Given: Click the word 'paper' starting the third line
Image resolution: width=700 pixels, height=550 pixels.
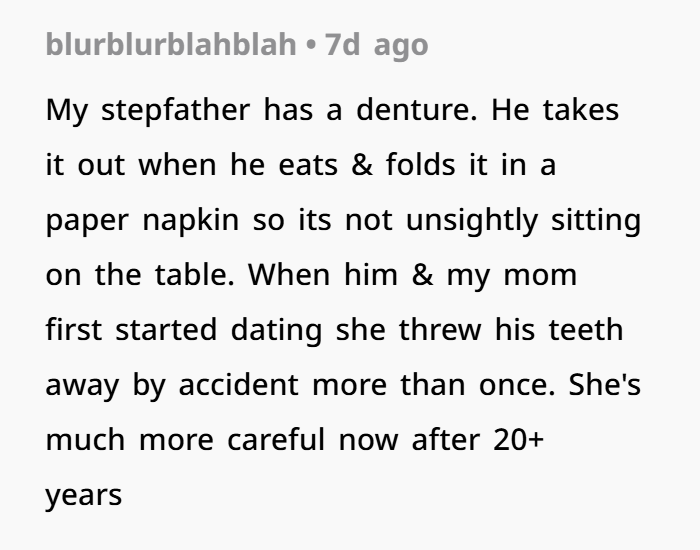Looking at the screenshot, I should click(x=87, y=221).
